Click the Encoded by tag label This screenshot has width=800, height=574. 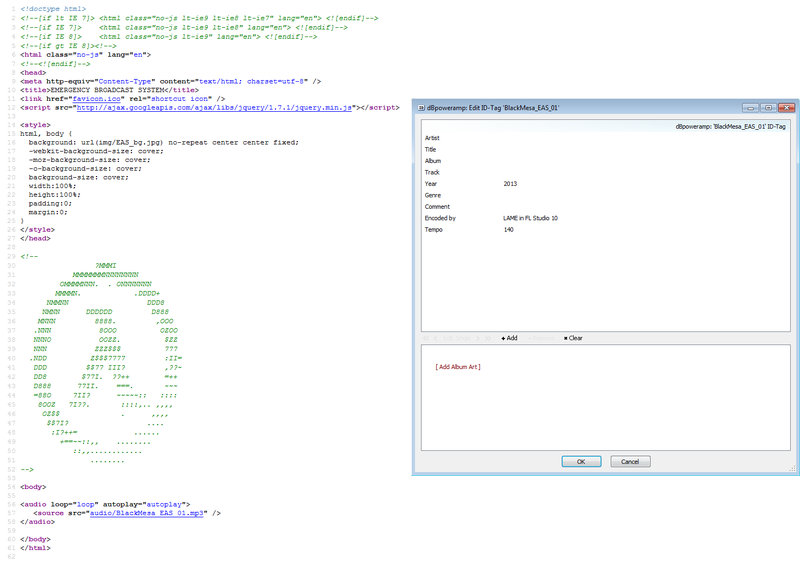(440, 218)
